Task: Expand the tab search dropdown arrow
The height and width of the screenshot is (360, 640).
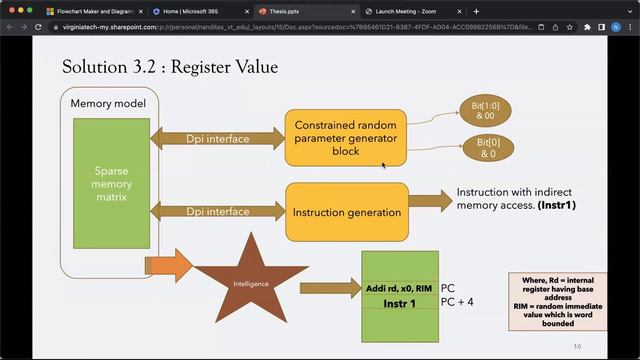Action: click(630, 11)
